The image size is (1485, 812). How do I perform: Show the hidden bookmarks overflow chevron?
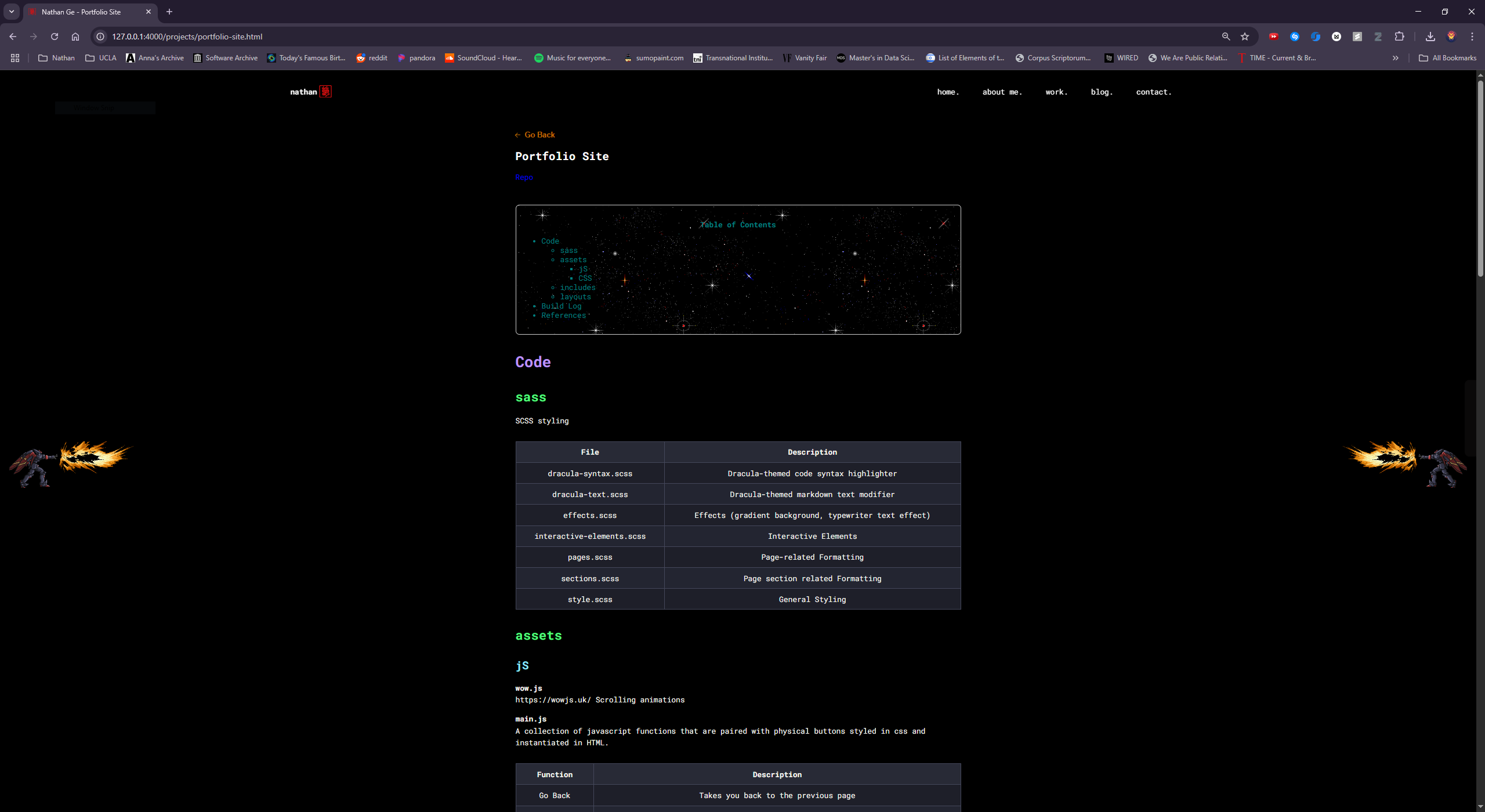pyautogui.click(x=1396, y=58)
